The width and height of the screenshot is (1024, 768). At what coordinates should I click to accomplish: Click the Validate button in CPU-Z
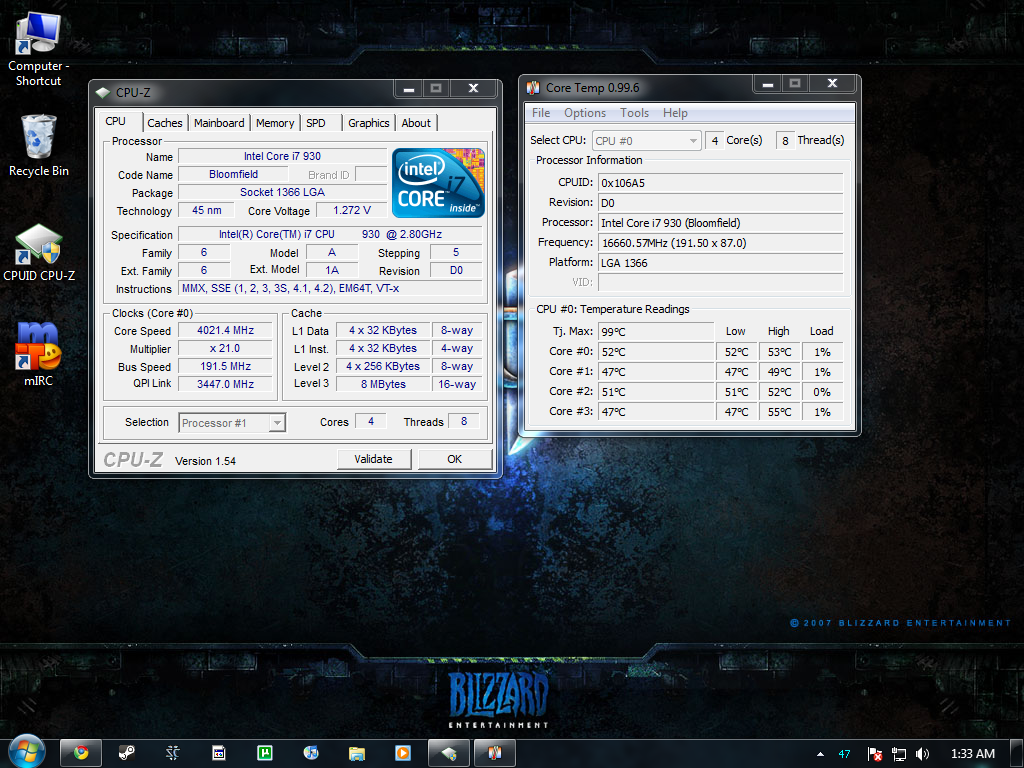pyautogui.click(x=374, y=458)
